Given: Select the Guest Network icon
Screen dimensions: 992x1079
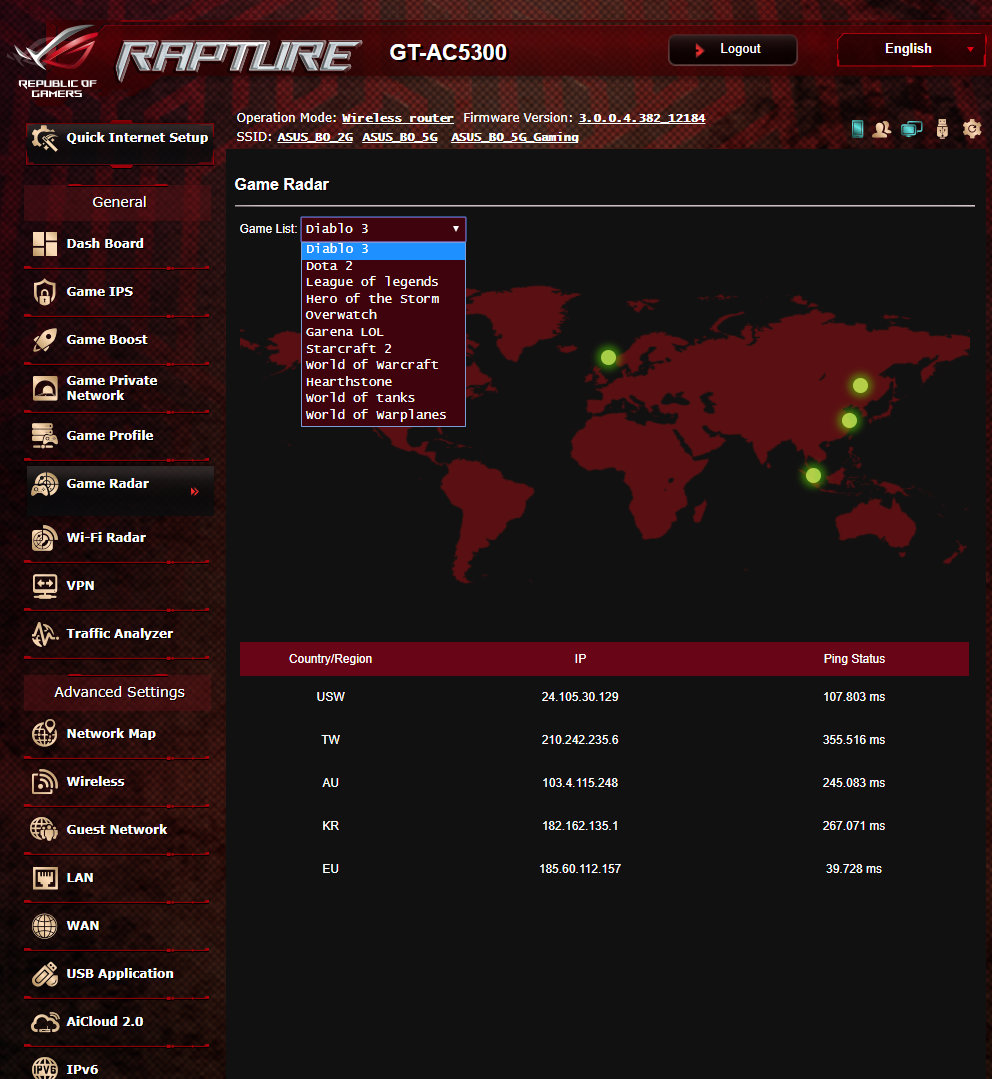Looking at the screenshot, I should point(45,829).
